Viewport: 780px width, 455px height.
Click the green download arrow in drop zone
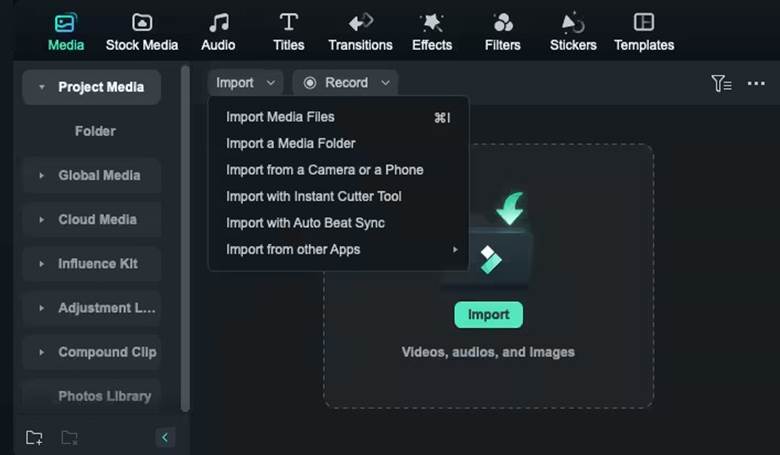510,208
